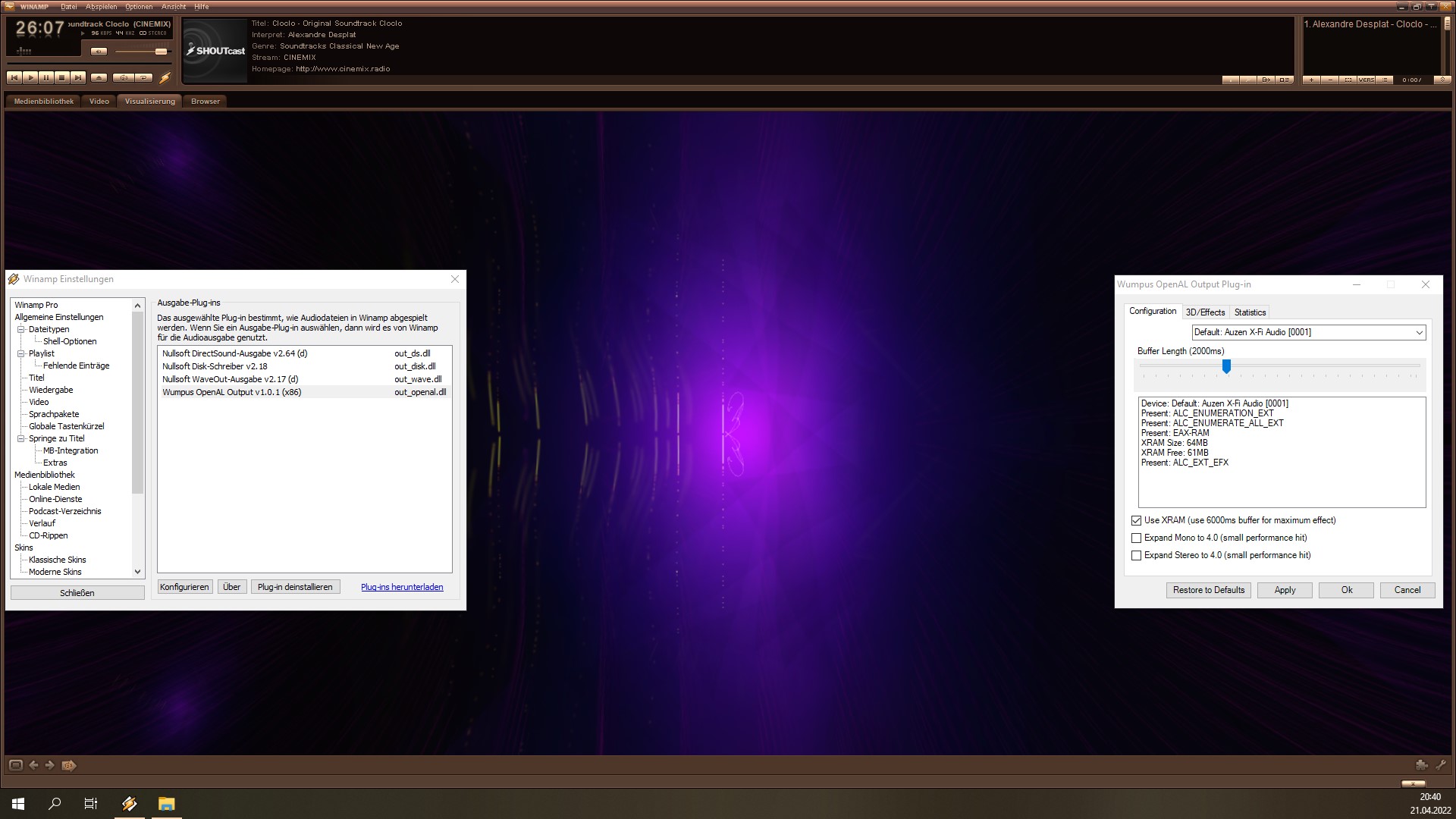Enable 'Expand Stereo to 4.0'
The image size is (1456, 819).
coord(1136,555)
